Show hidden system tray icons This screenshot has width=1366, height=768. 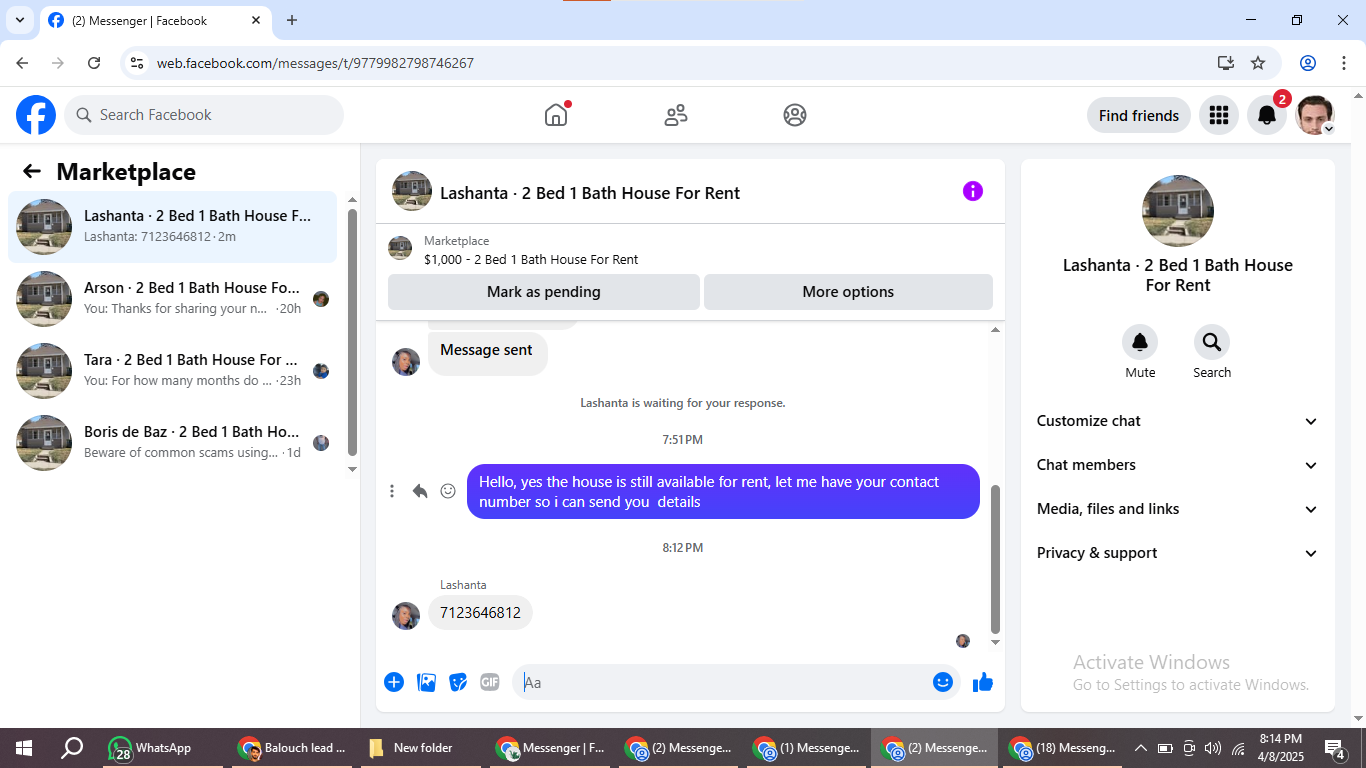coord(1140,748)
